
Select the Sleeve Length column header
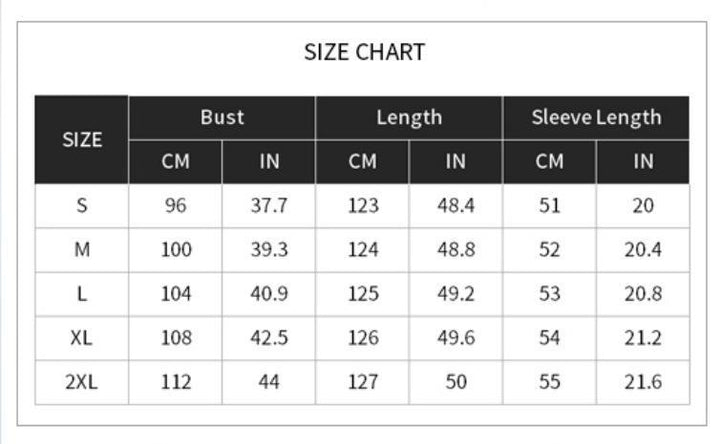click(x=596, y=117)
